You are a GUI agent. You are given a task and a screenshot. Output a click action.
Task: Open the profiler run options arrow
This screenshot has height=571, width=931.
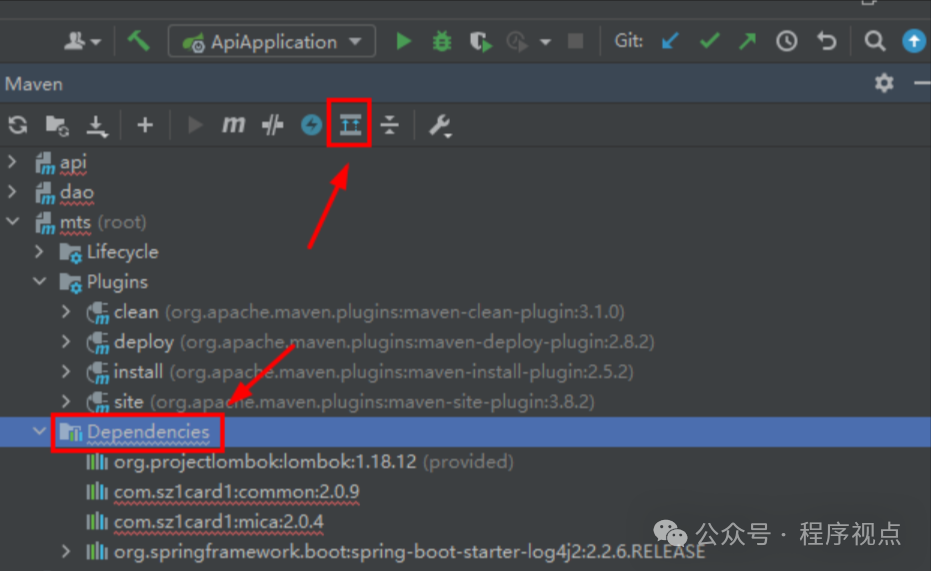(x=545, y=42)
